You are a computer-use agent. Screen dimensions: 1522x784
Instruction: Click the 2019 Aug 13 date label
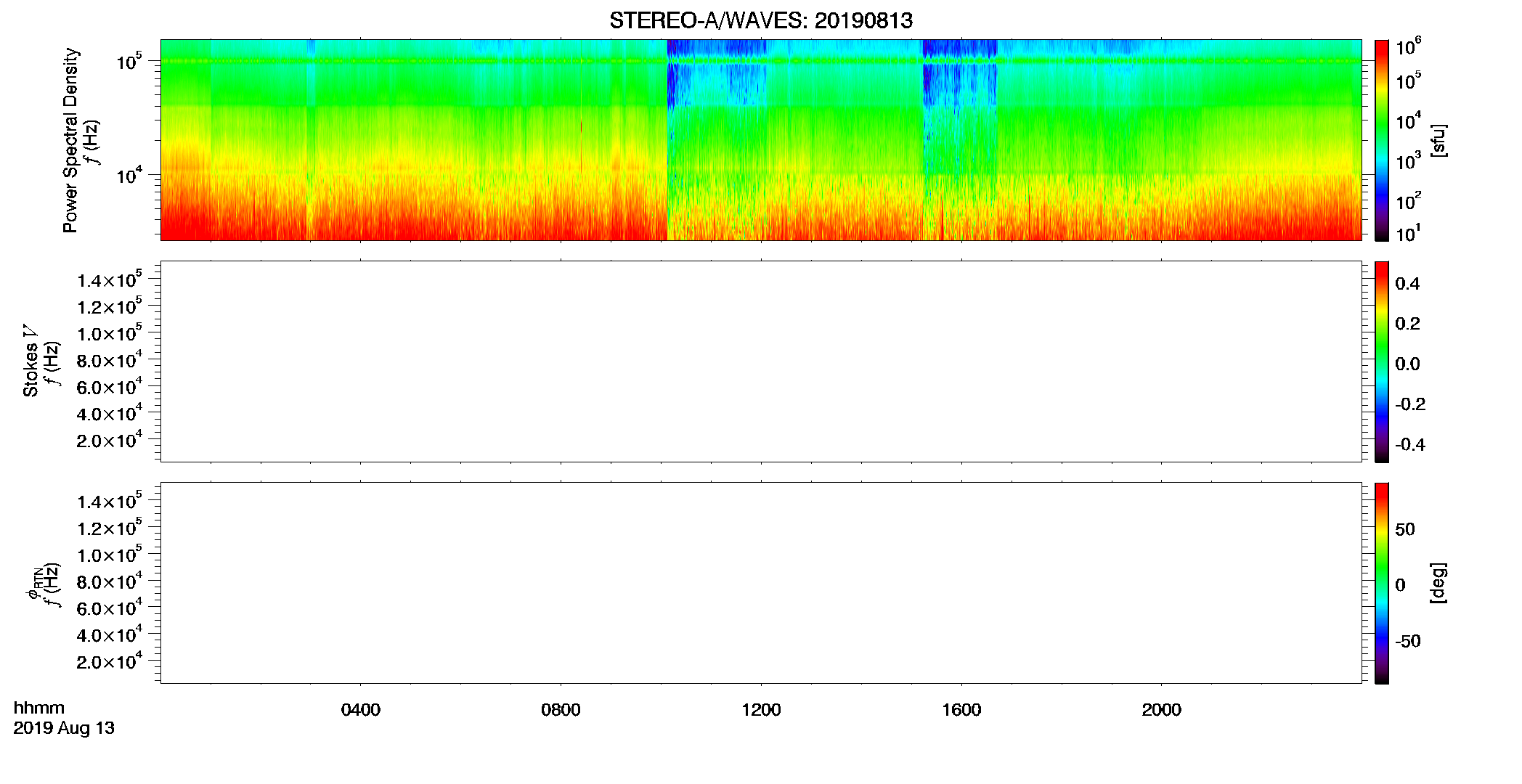point(64,728)
